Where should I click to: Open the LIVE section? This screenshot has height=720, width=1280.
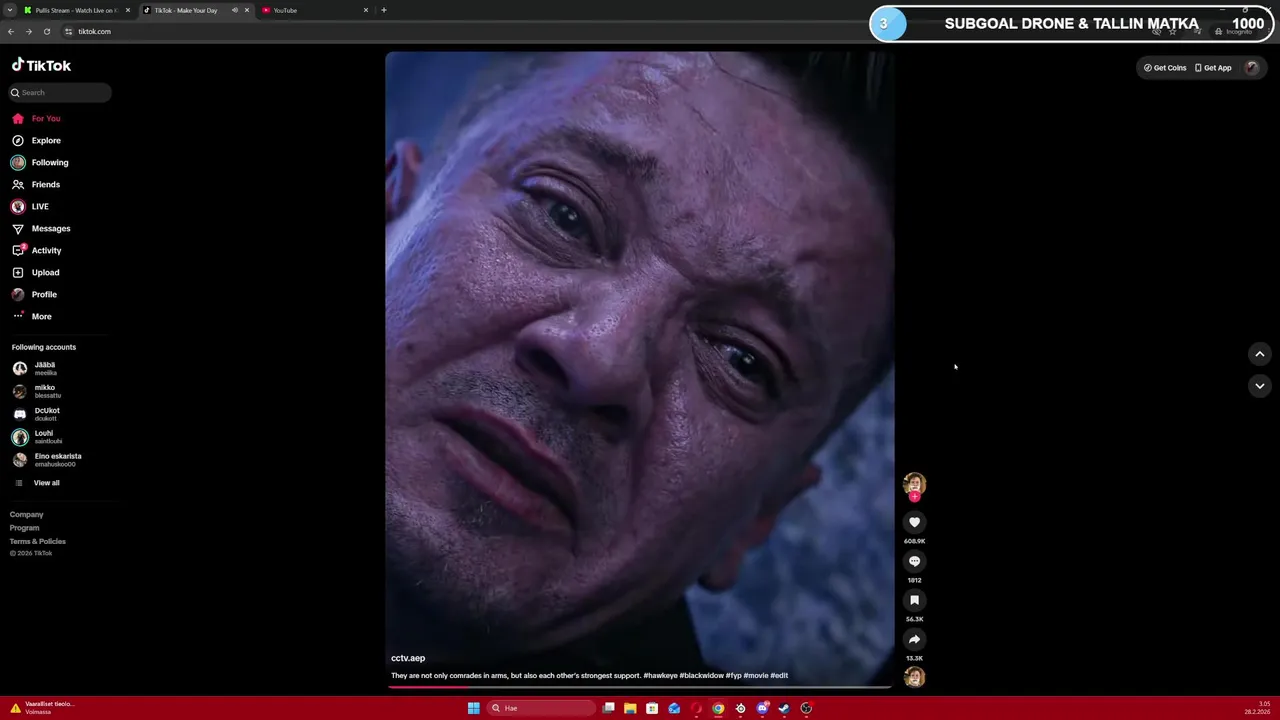[x=30, y=206]
